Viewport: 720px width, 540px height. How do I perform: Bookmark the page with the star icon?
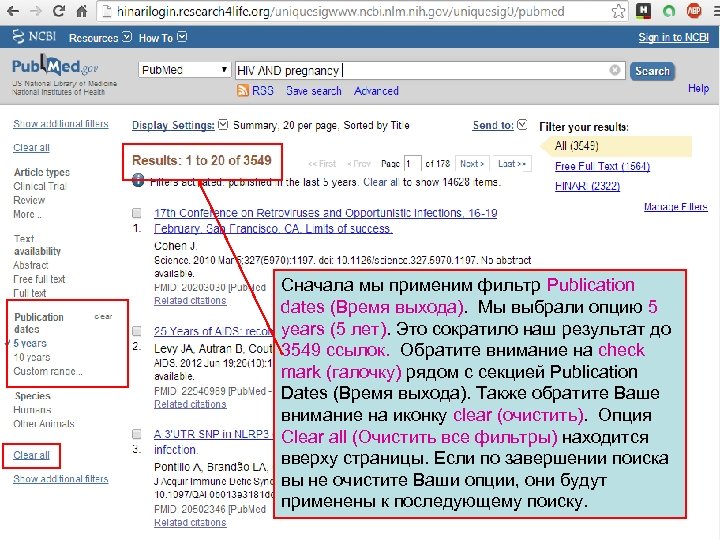[619, 11]
